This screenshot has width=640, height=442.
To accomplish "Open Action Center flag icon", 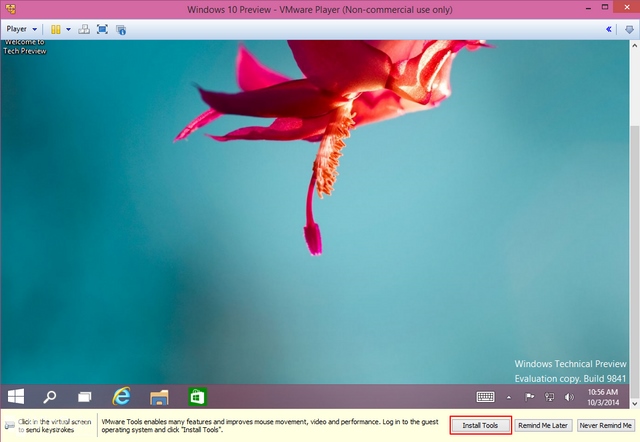I will 529,397.
